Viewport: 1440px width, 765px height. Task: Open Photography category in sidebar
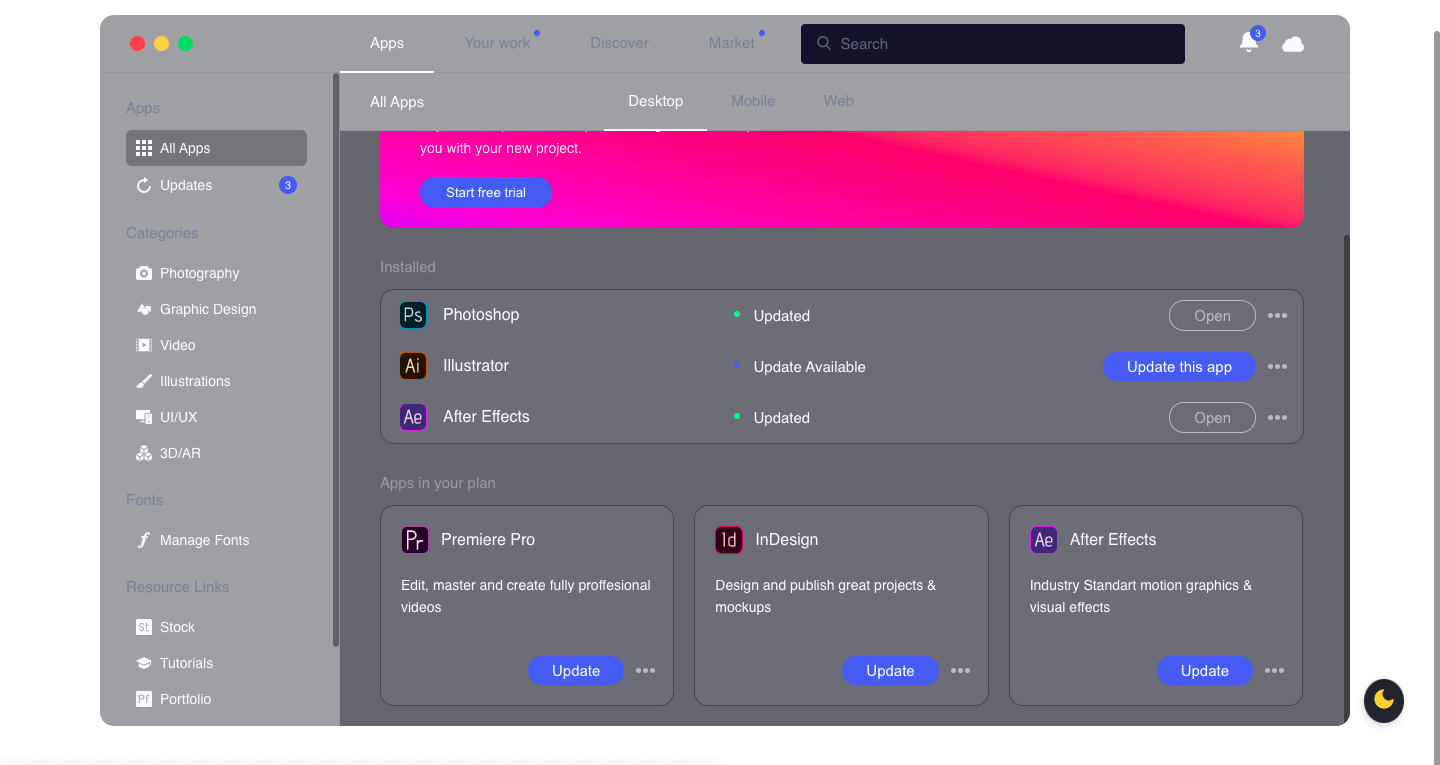click(199, 273)
